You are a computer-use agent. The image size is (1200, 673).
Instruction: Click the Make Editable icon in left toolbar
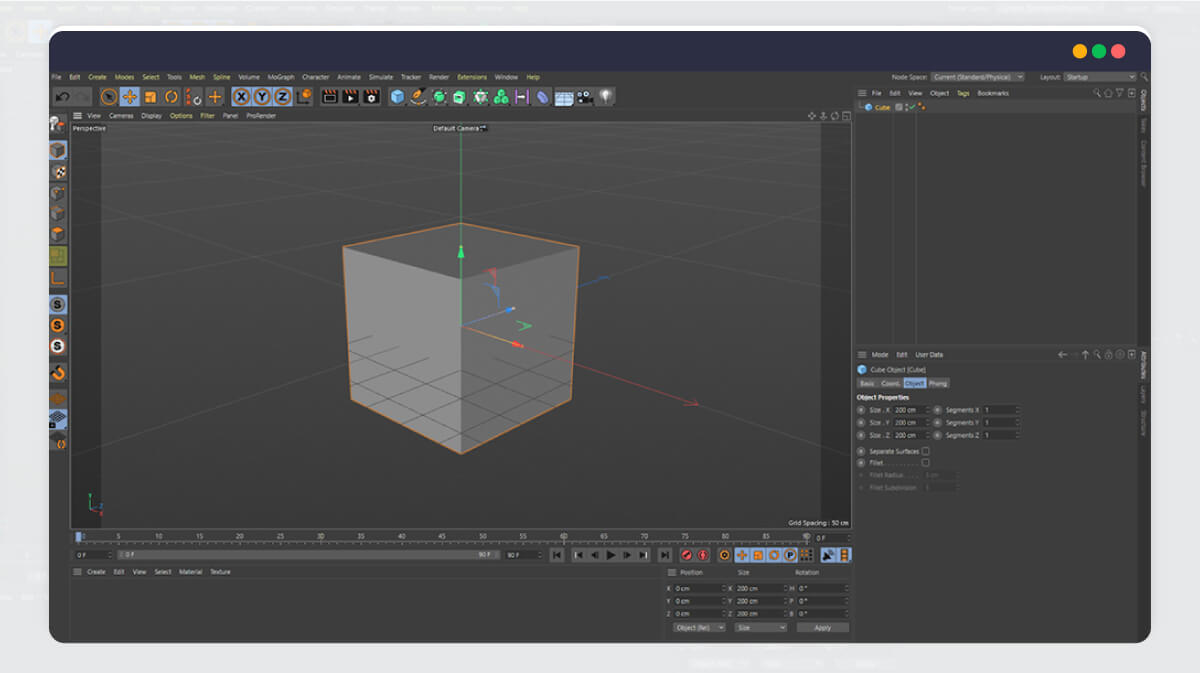pos(57,124)
